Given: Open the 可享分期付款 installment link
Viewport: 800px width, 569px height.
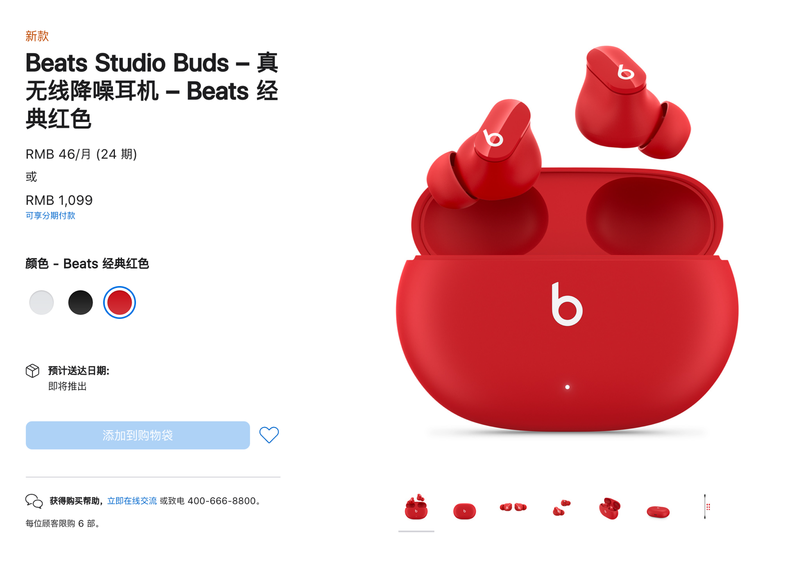Looking at the screenshot, I should [51, 215].
